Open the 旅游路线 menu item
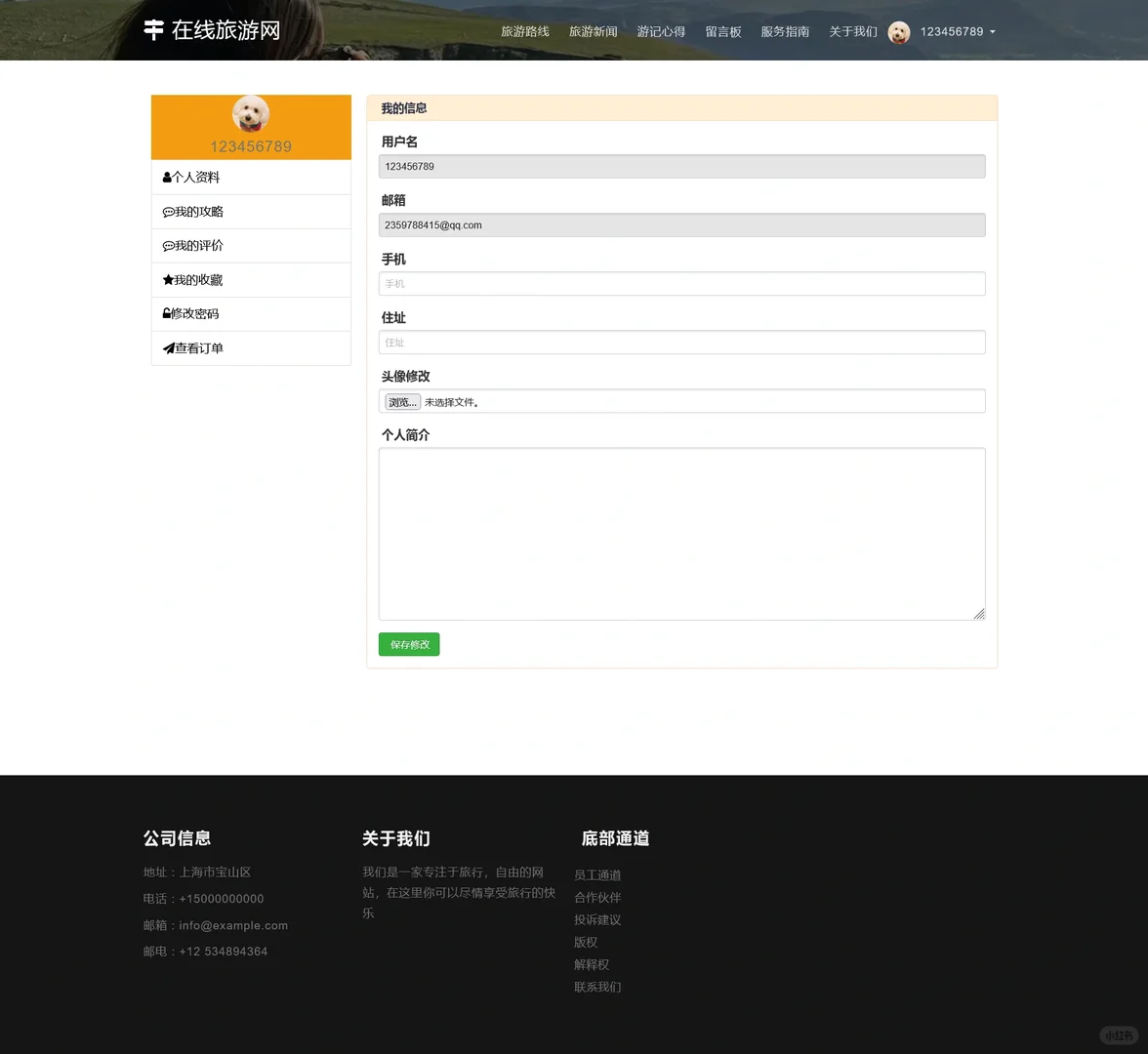 pyautogui.click(x=524, y=31)
